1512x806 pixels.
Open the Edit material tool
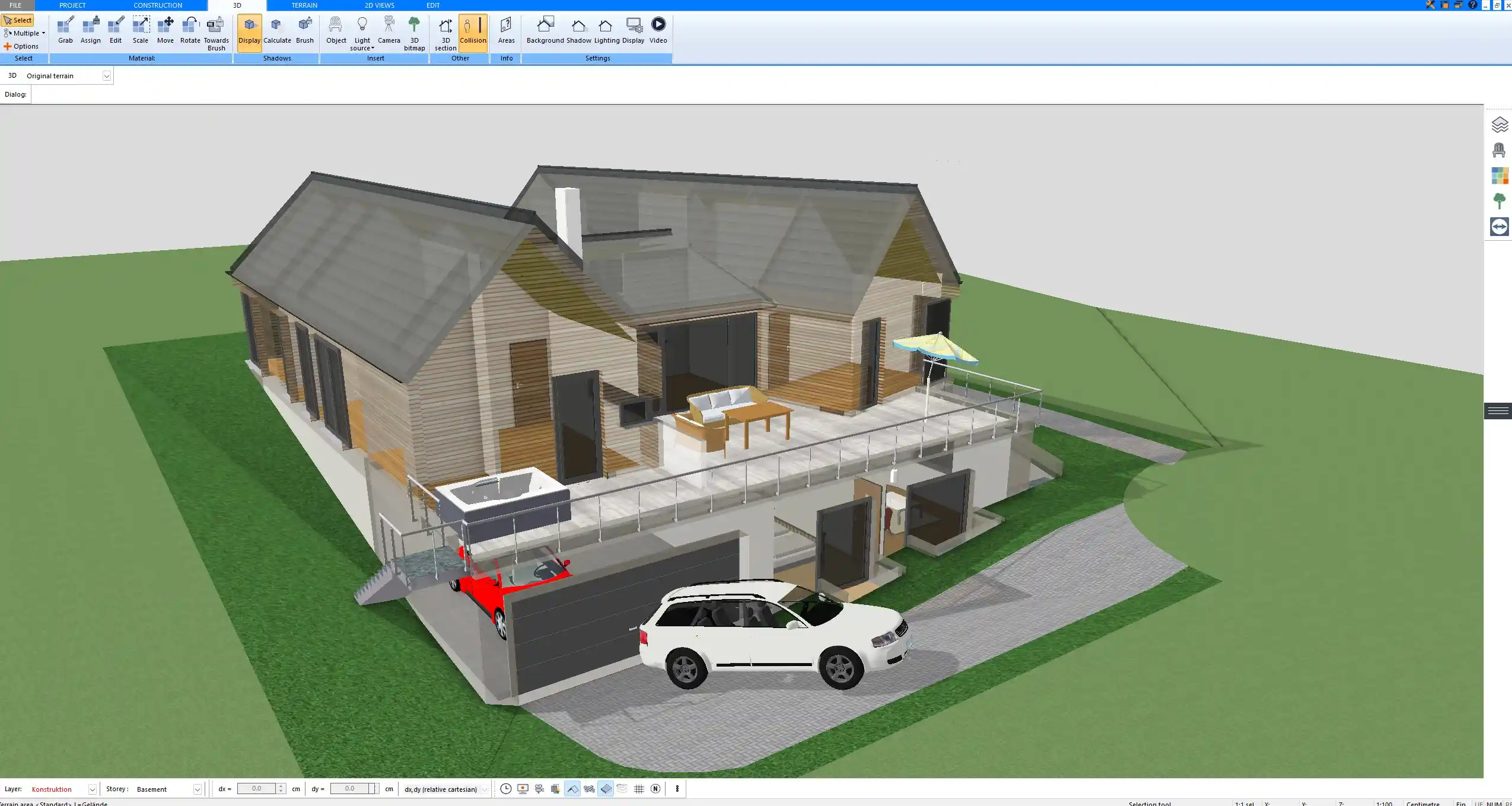(116, 30)
